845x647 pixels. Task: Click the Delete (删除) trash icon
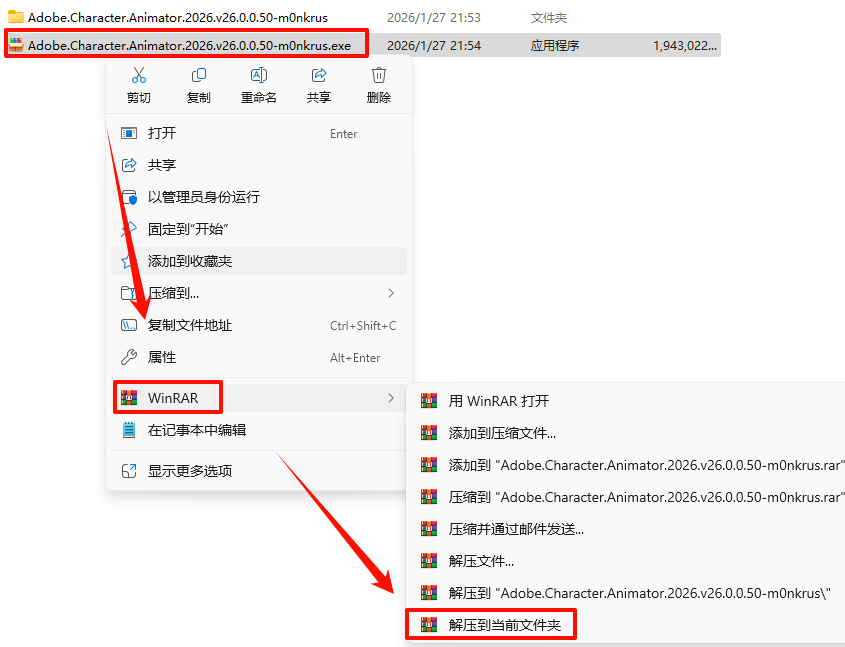point(379,75)
